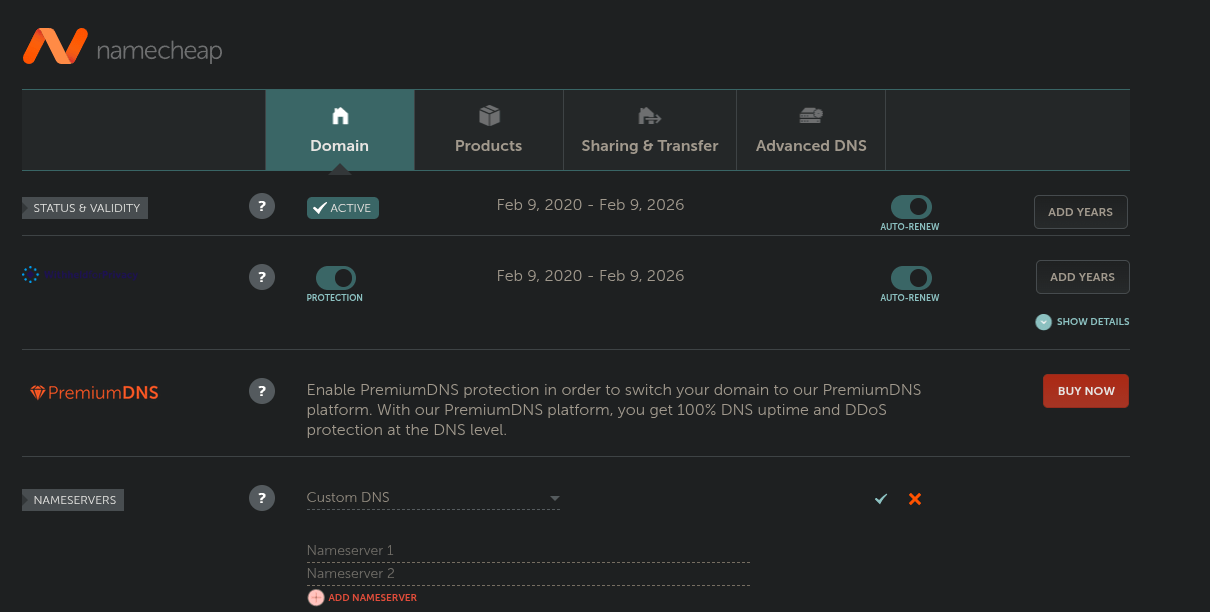Toggle Auto-Renew for the privacy protection row

click(x=911, y=278)
